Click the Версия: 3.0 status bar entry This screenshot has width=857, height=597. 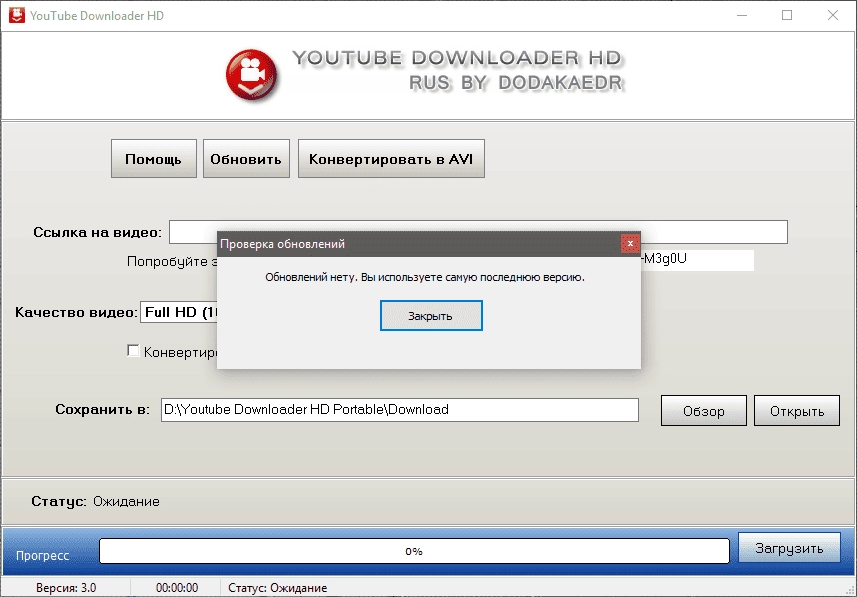pyautogui.click(x=66, y=588)
